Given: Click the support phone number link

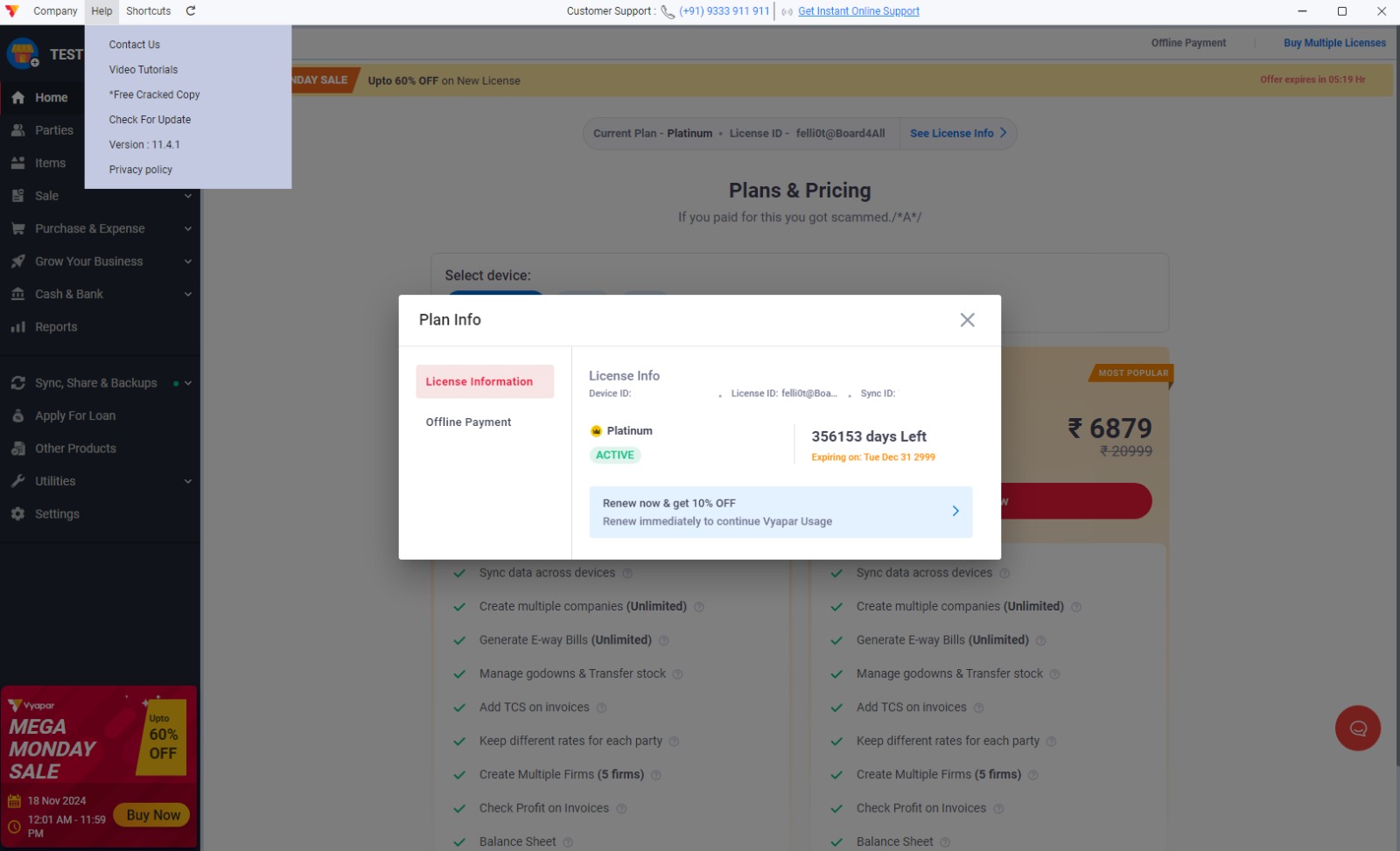Looking at the screenshot, I should click(724, 11).
